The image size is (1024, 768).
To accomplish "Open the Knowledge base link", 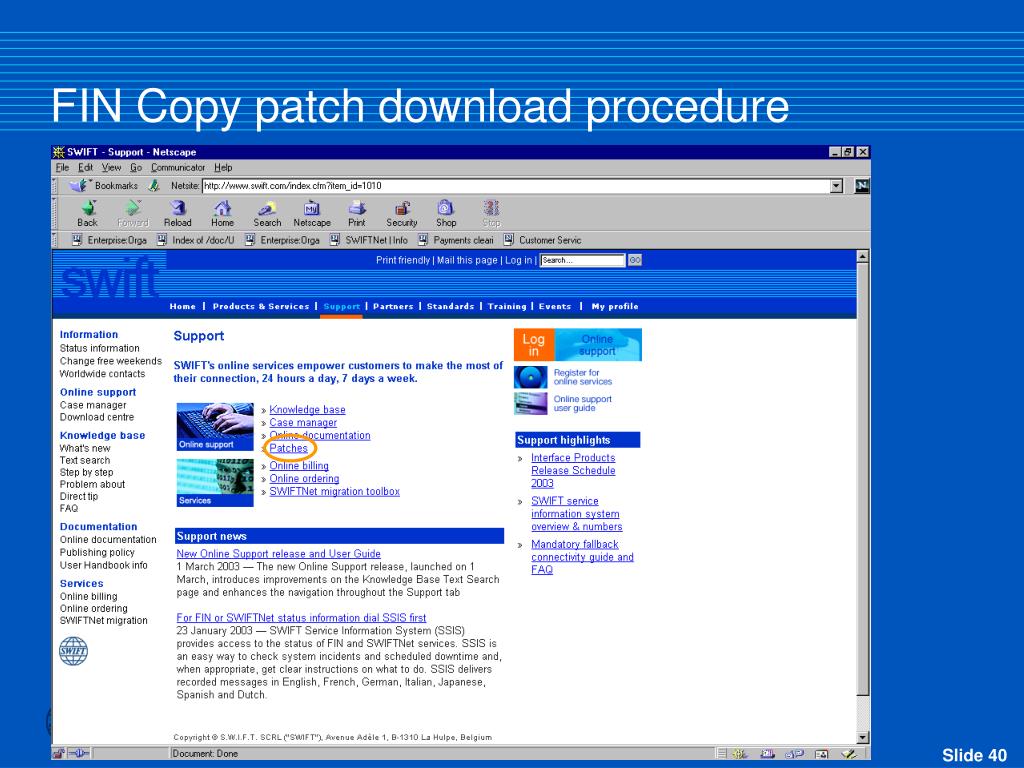I will click(x=308, y=410).
